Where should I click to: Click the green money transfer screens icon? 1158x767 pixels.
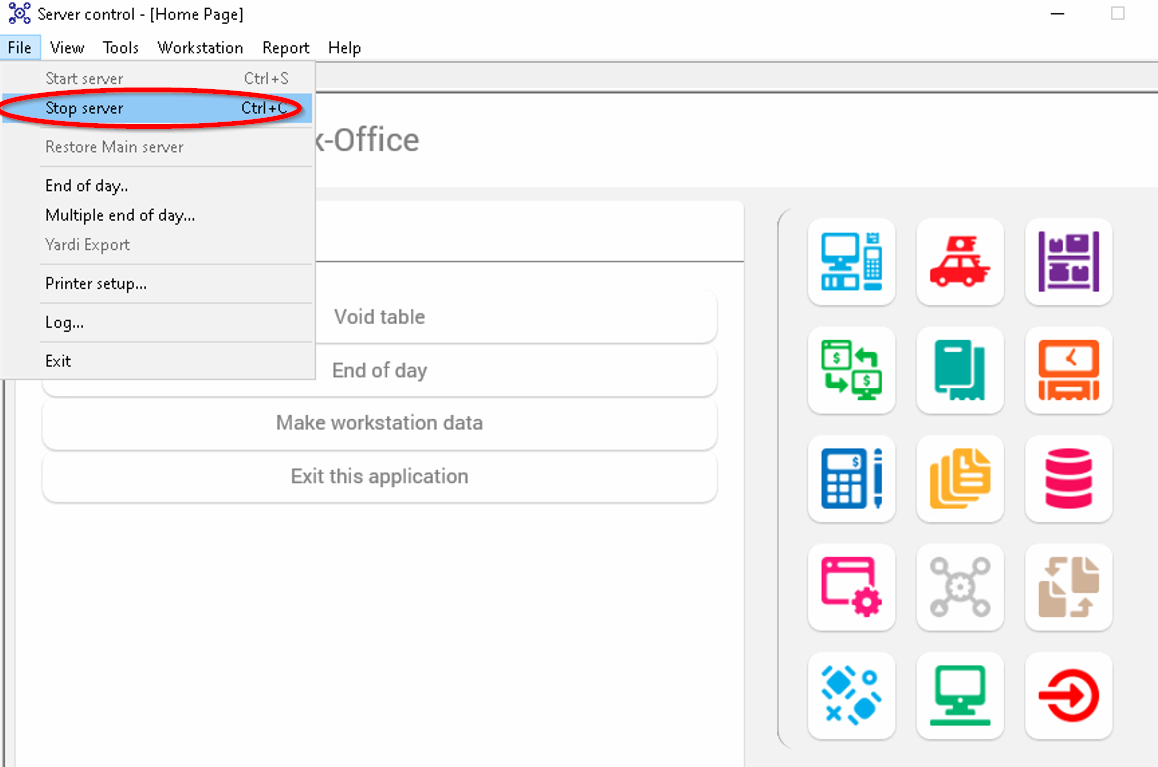(x=852, y=370)
